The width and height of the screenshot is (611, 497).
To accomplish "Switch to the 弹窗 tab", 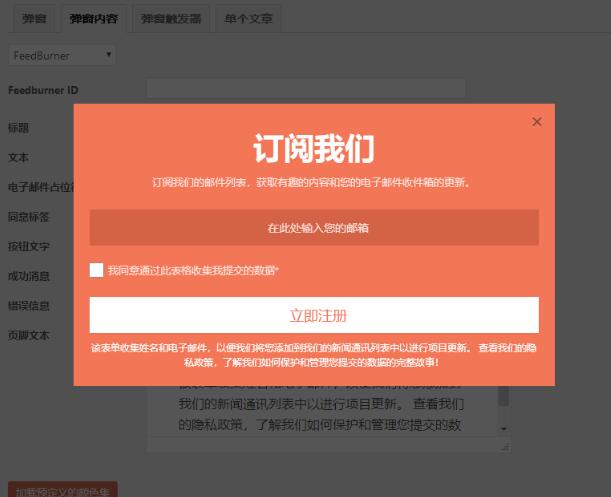I will click(x=34, y=19).
